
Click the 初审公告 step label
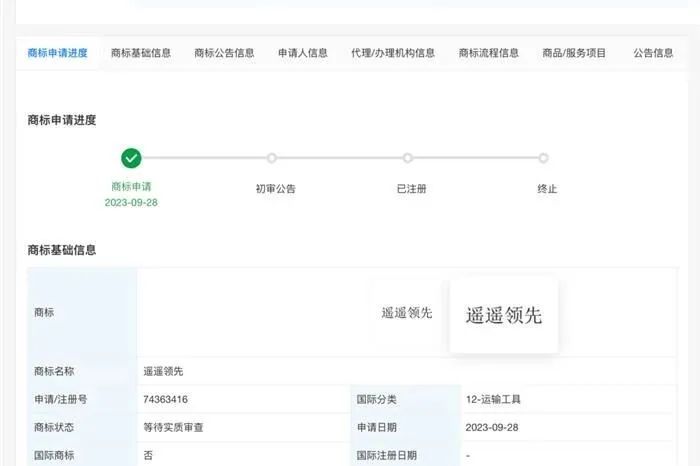pyautogui.click(x=275, y=189)
